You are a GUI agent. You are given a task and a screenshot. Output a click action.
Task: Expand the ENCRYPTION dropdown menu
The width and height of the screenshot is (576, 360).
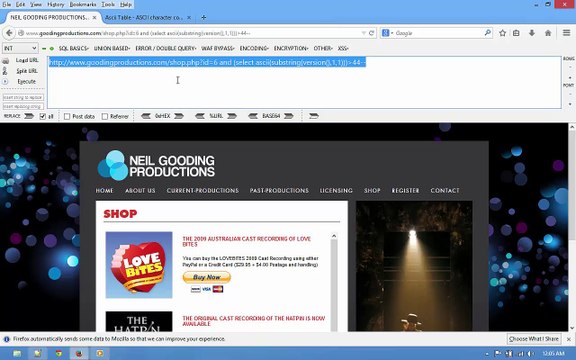coord(291,48)
